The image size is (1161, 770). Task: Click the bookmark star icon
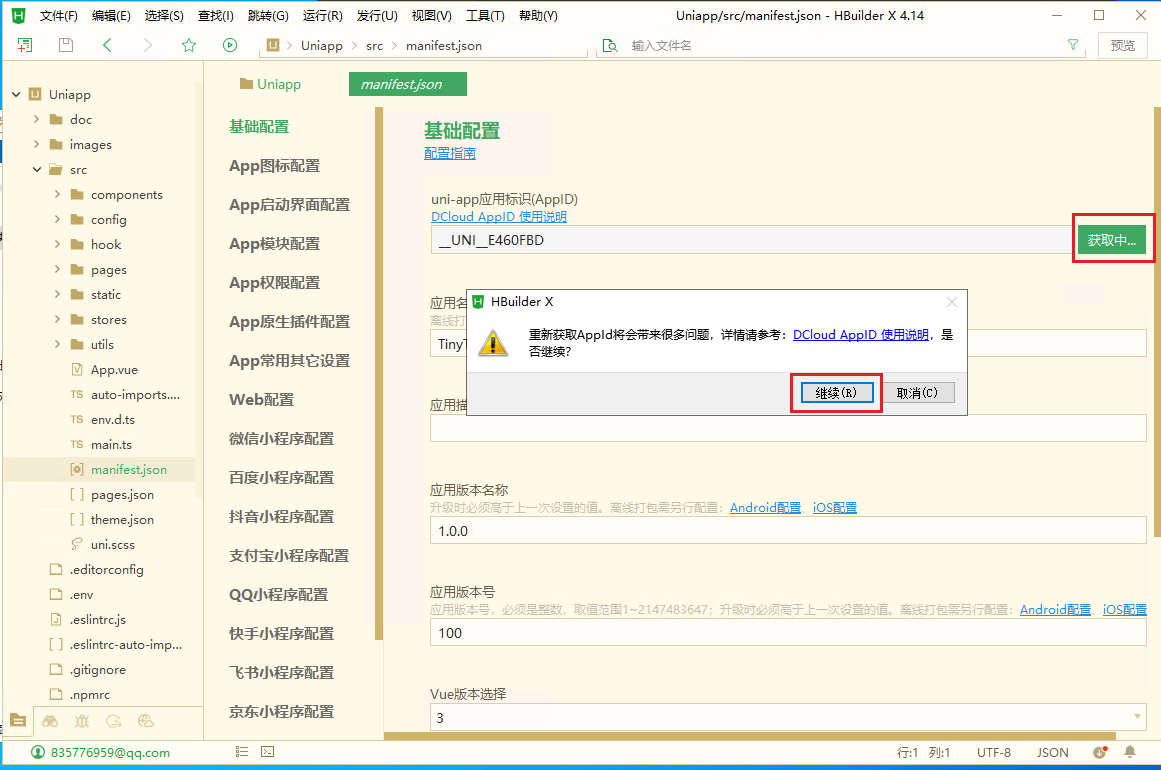click(189, 45)
